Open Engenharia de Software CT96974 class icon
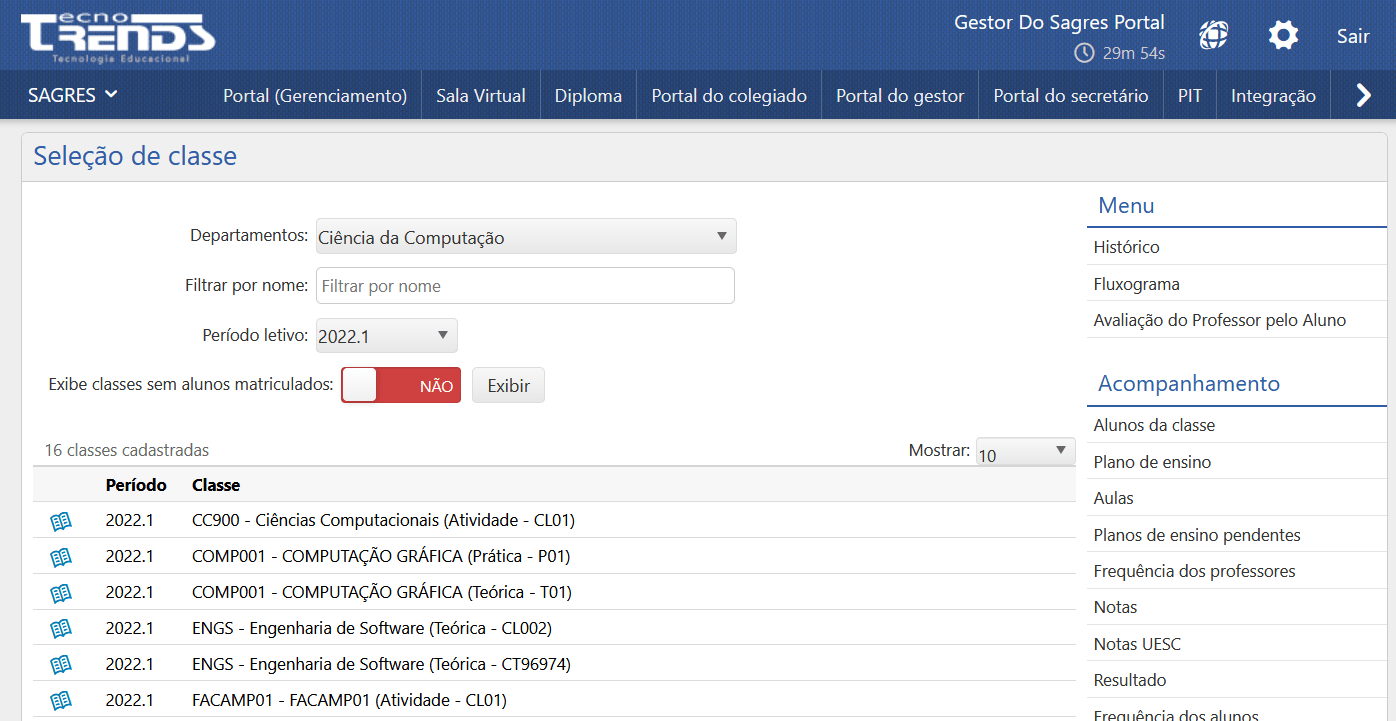The width and height of the screenshot is (1396, 721). click(61, 664)
